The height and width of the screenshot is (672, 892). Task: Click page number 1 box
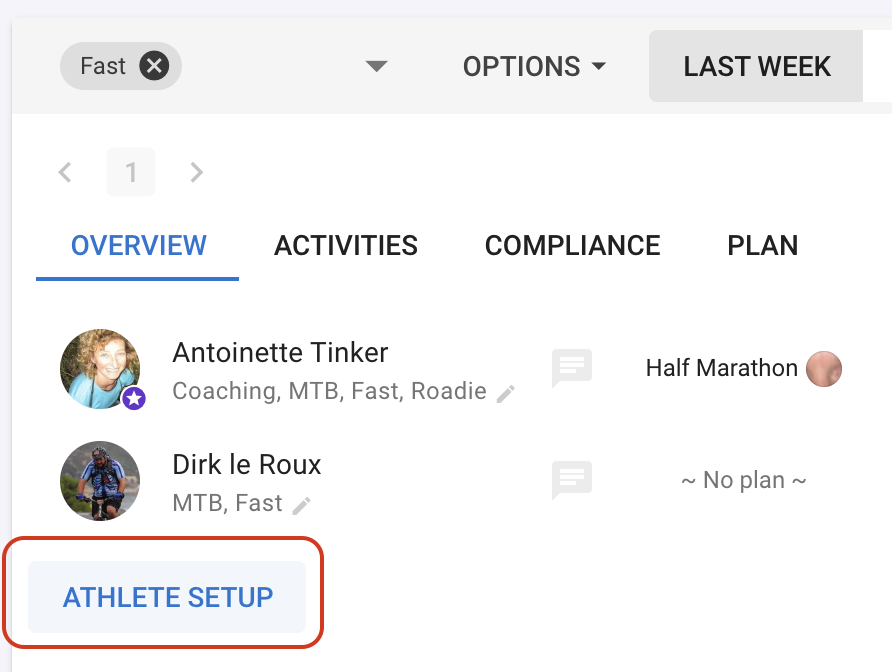(x=131, y=172)
